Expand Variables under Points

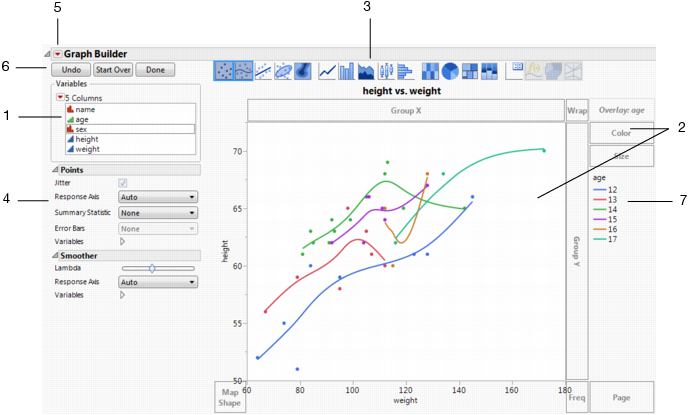(x=123, y=242)
